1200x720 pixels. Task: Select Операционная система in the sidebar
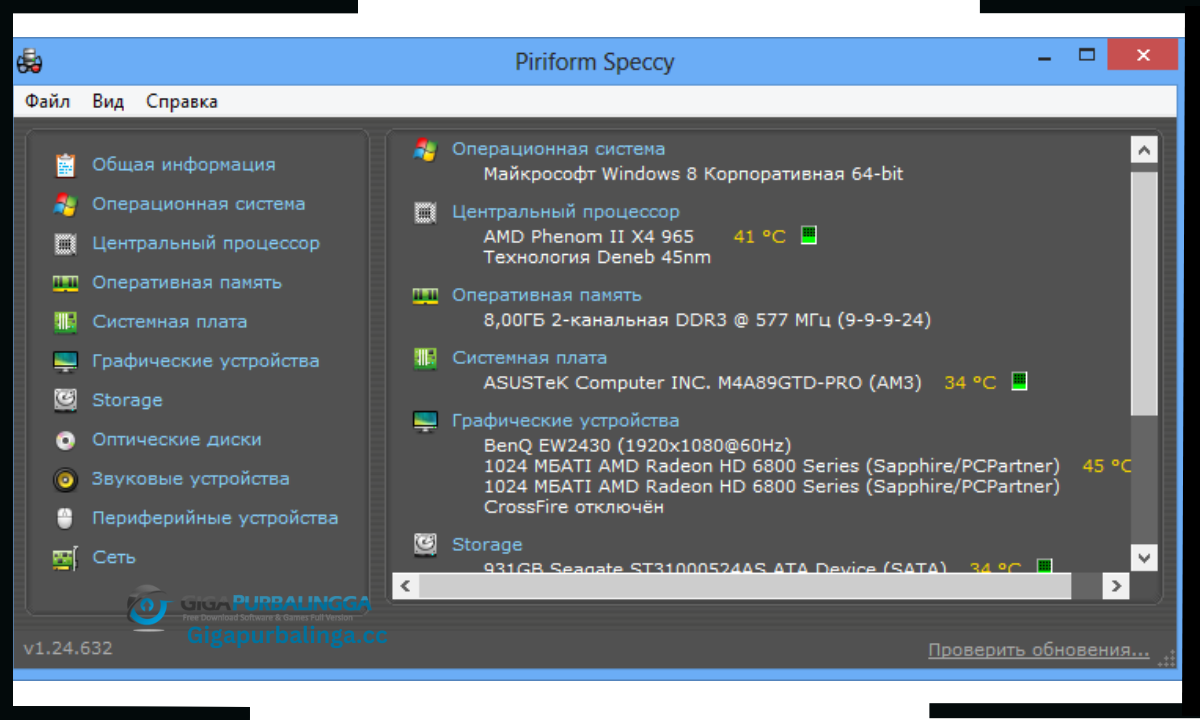(199, 204)
